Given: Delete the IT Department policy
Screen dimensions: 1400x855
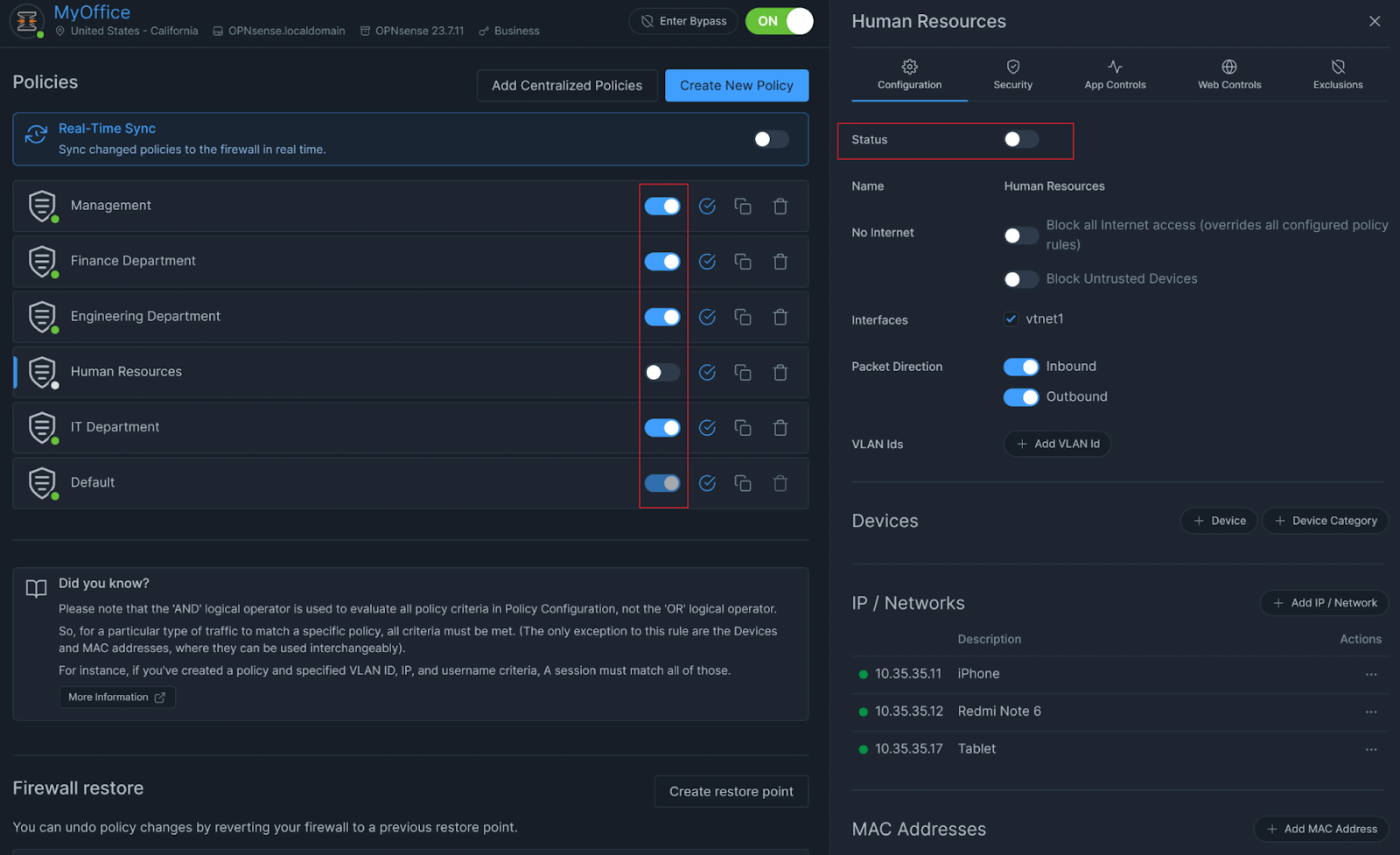Looking at the screenshot, I should tap(780, 427).
